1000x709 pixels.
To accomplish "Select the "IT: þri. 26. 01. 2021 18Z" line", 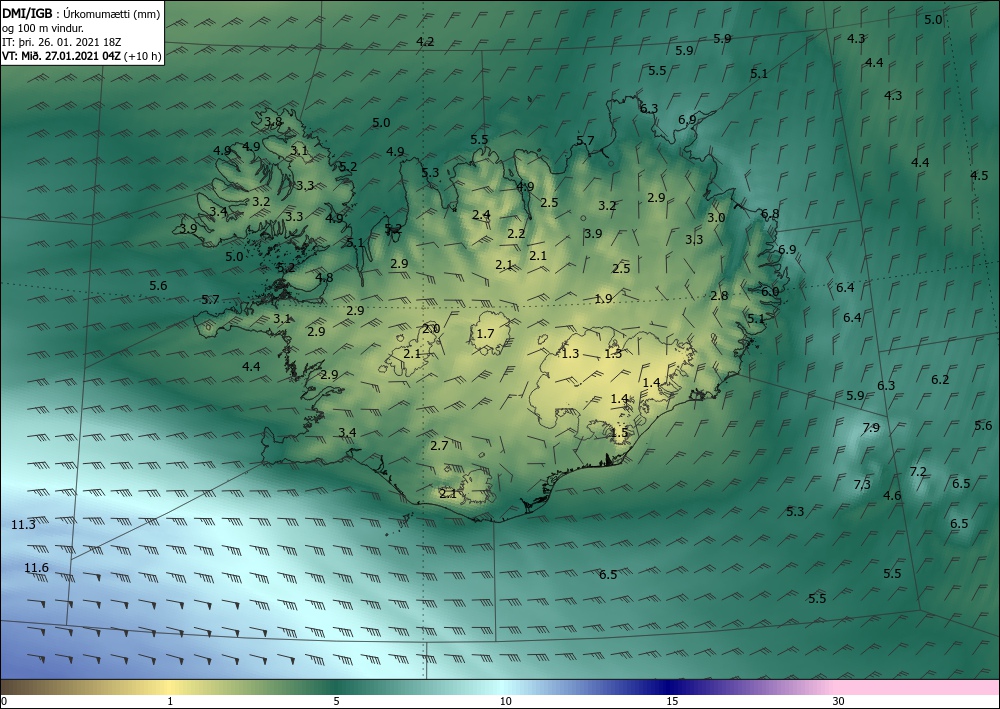I will (61, 42).
